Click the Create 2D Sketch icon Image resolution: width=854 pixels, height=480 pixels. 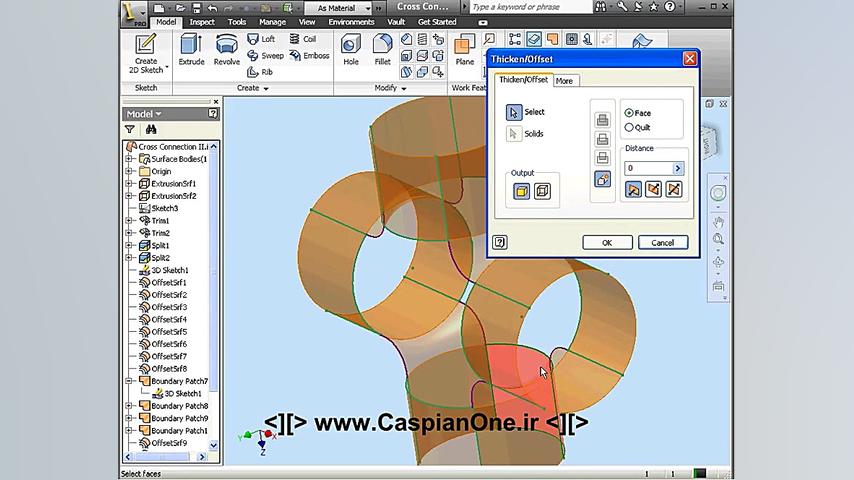(x=145, y=52)
